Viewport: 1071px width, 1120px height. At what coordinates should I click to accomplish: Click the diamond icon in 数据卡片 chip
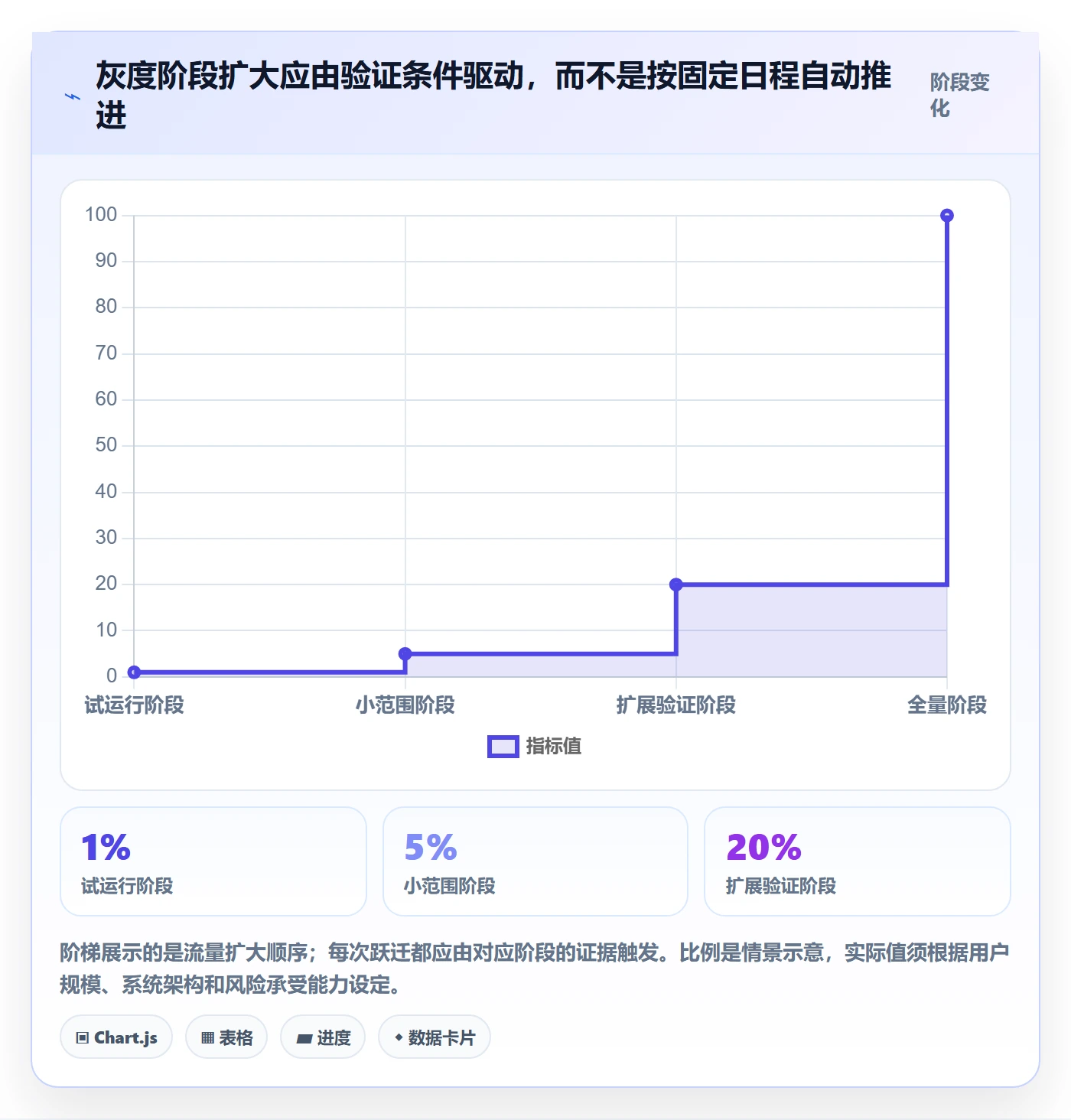[399, 1037]
